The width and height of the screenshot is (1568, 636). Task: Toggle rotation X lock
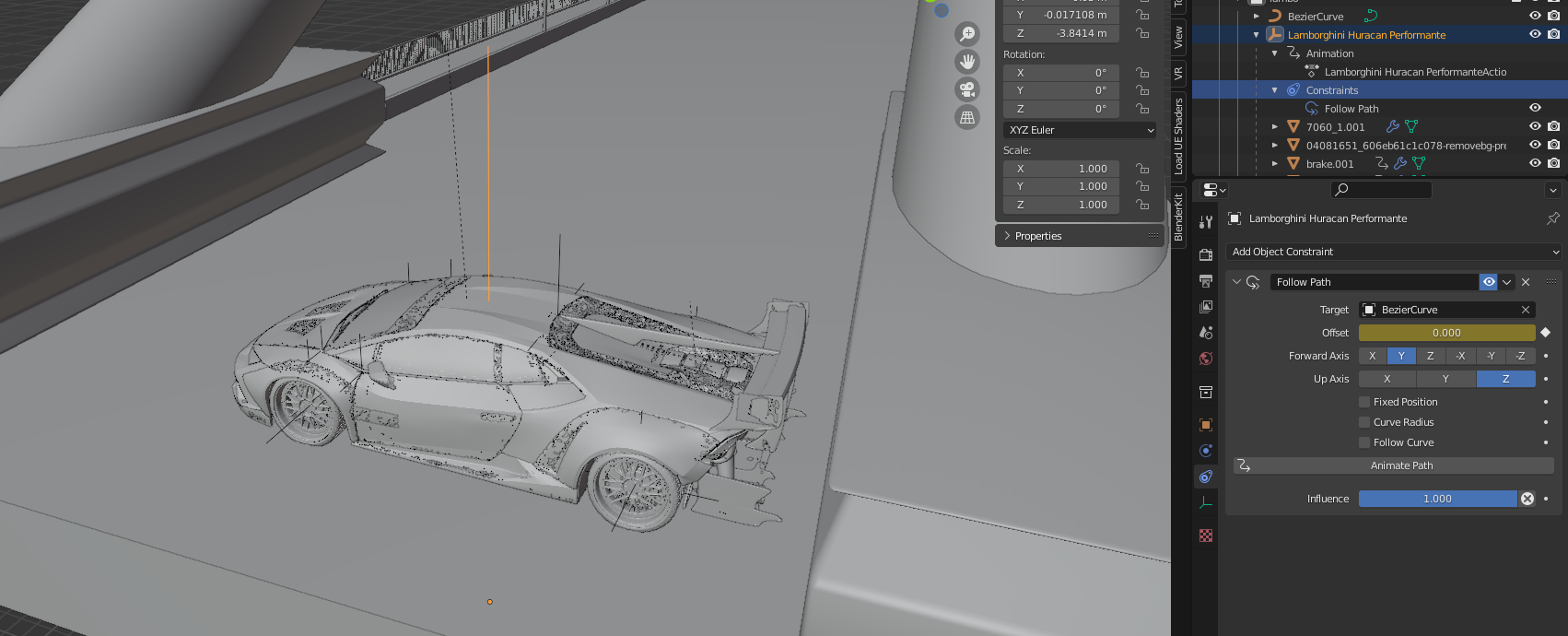1142,73
